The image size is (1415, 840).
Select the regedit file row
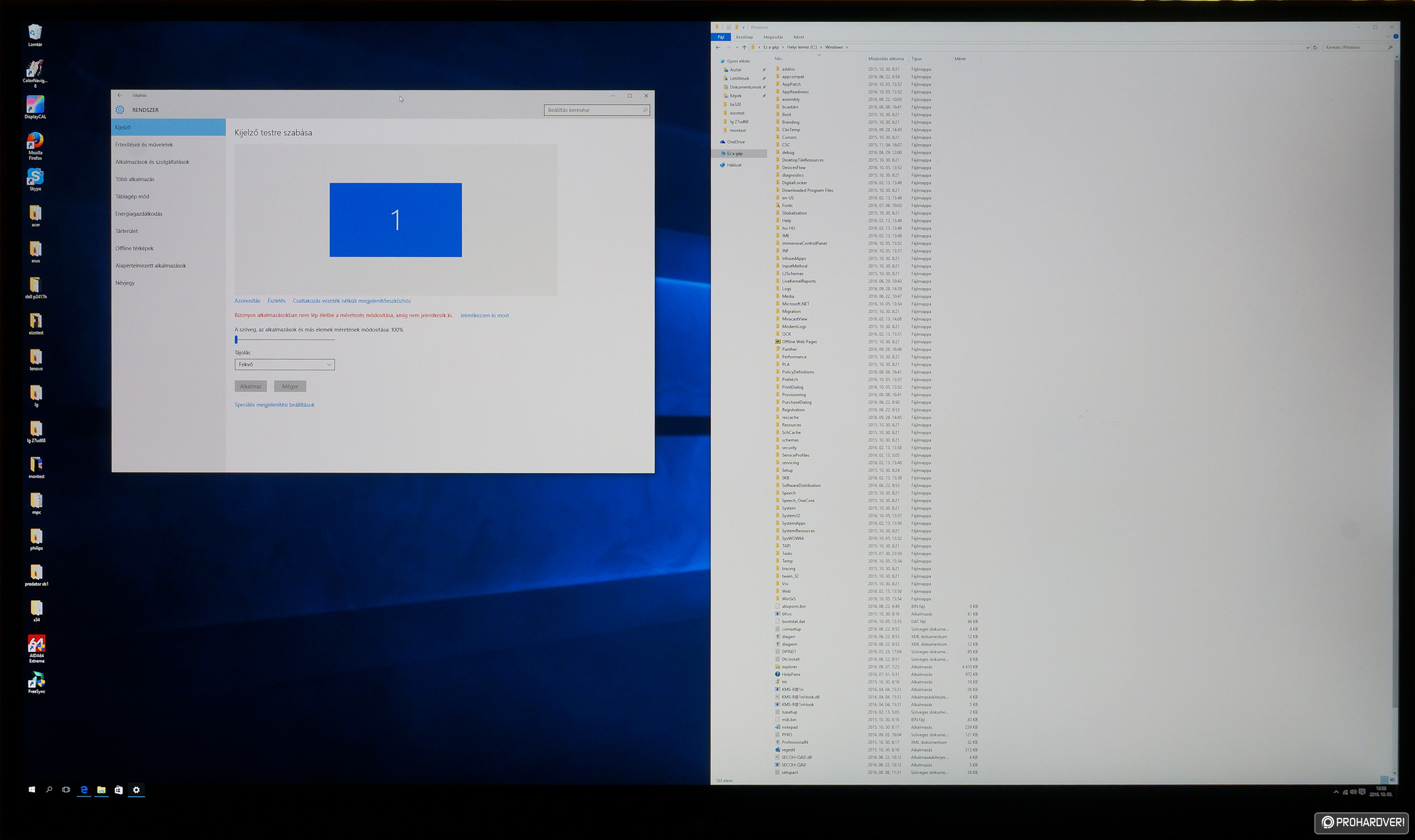876,749
